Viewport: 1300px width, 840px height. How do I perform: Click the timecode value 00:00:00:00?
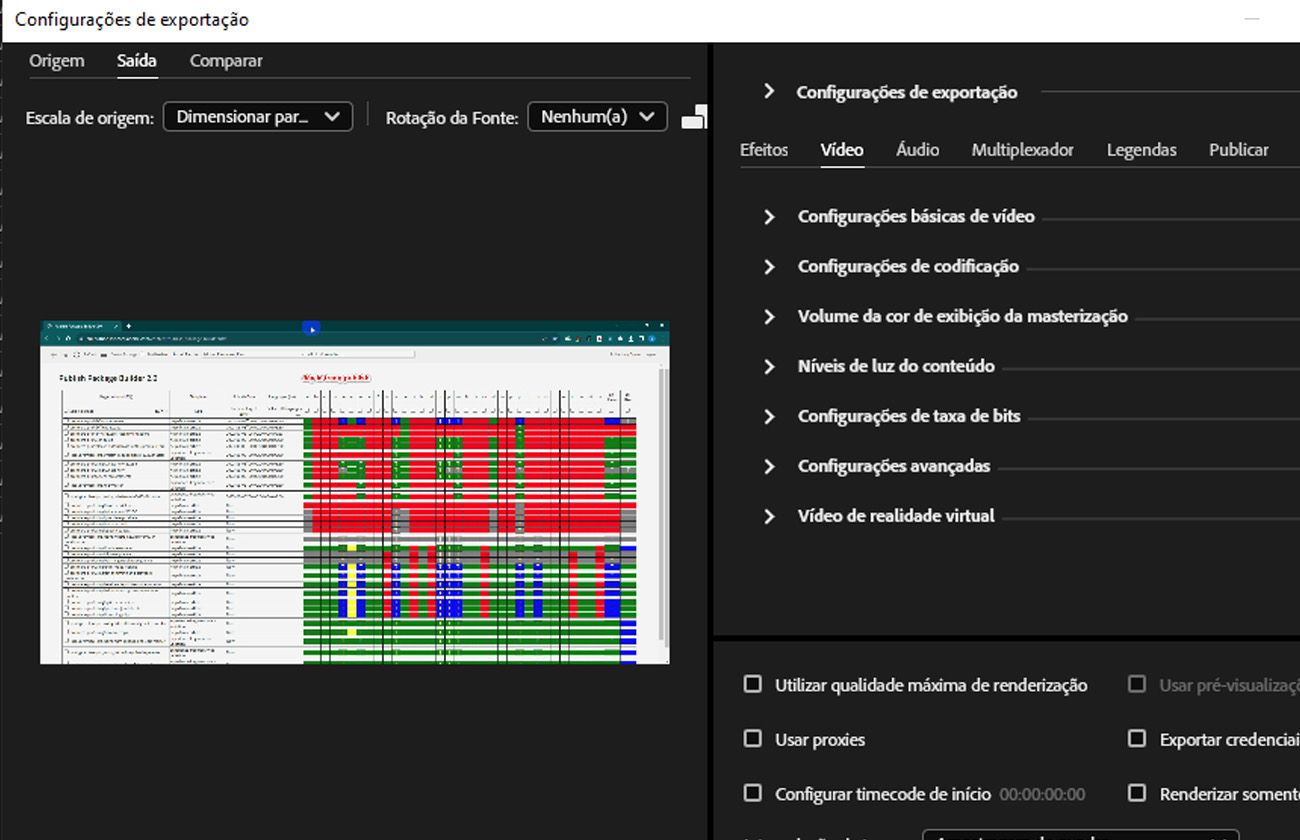tap(1042, 793)
